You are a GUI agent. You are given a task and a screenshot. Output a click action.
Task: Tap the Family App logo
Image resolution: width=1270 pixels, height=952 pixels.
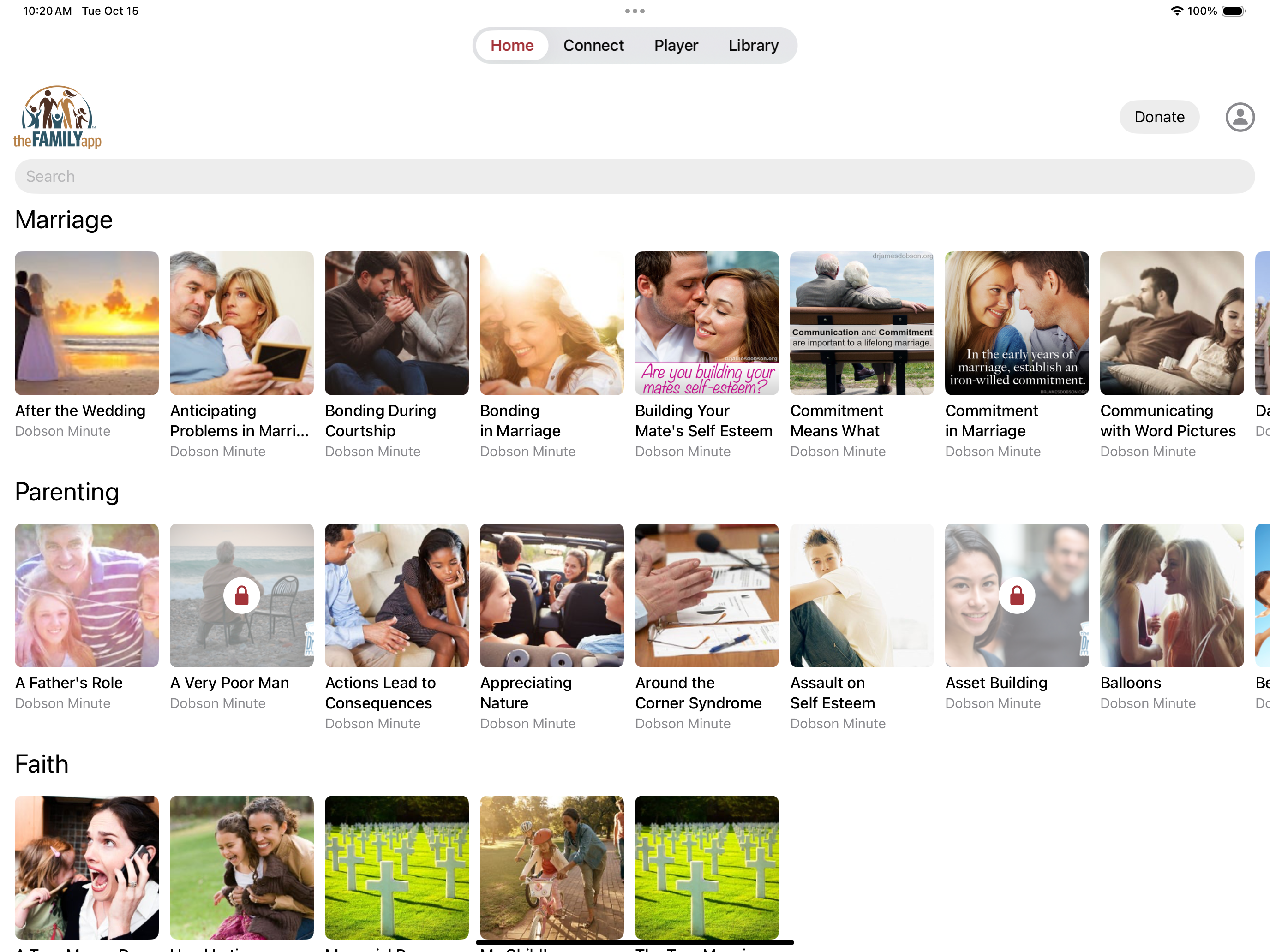(57, 117)
